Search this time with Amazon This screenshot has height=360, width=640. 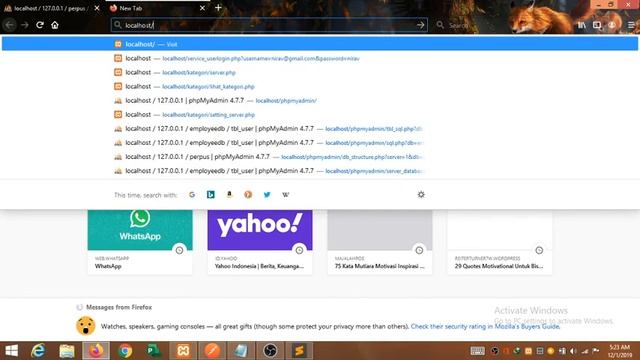coord(229,195)
